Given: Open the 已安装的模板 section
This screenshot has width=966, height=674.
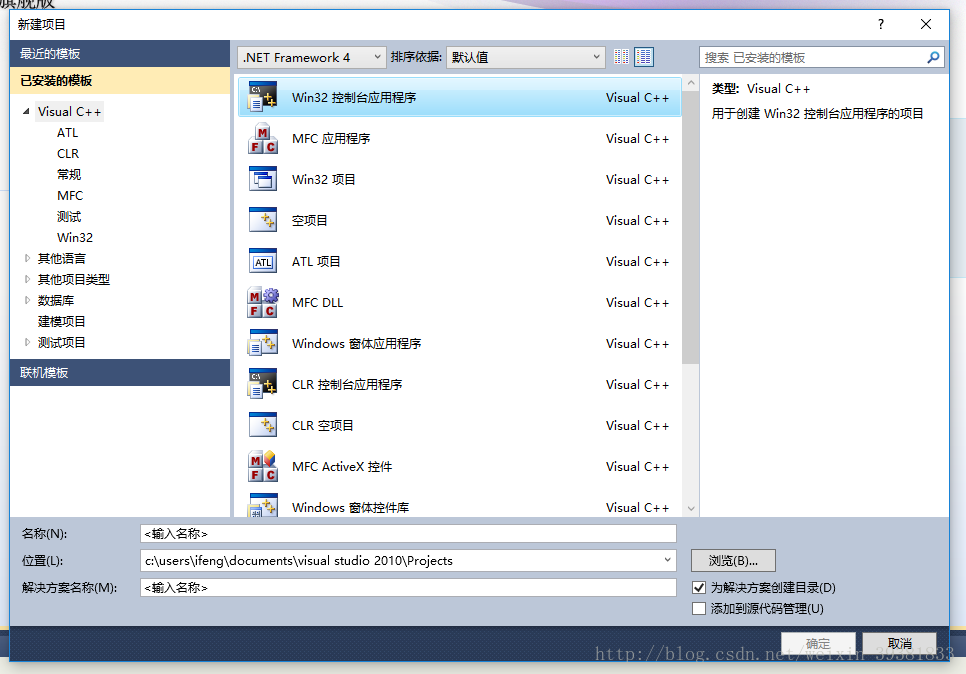Looking at the screenshot, I should (120, 81).
